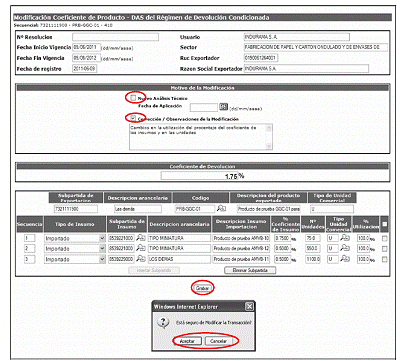Tick the select-all checkbox in the table header
Viewport: 405px width, 361px height.
(x=385, y=224)
